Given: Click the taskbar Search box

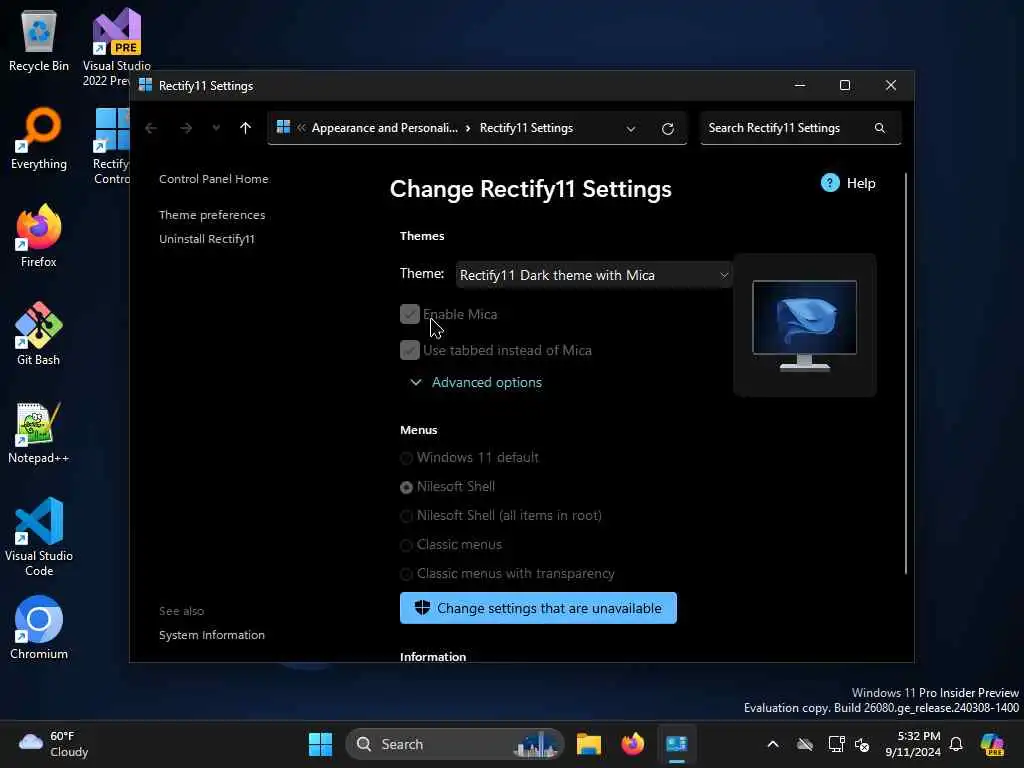Looking at the screenshot, I should click(455, 744).
